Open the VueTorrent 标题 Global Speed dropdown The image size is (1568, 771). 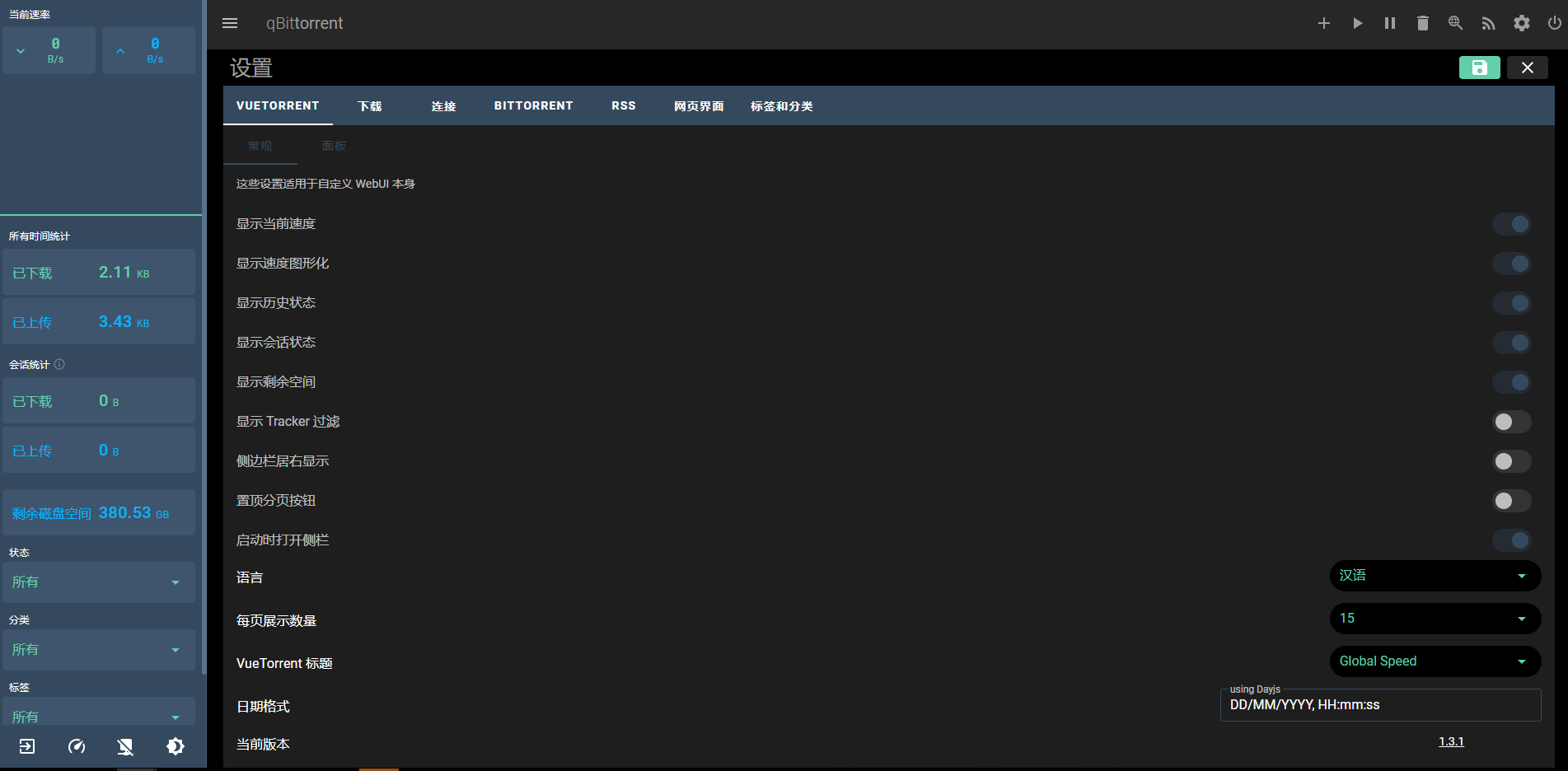[1435, 661]
